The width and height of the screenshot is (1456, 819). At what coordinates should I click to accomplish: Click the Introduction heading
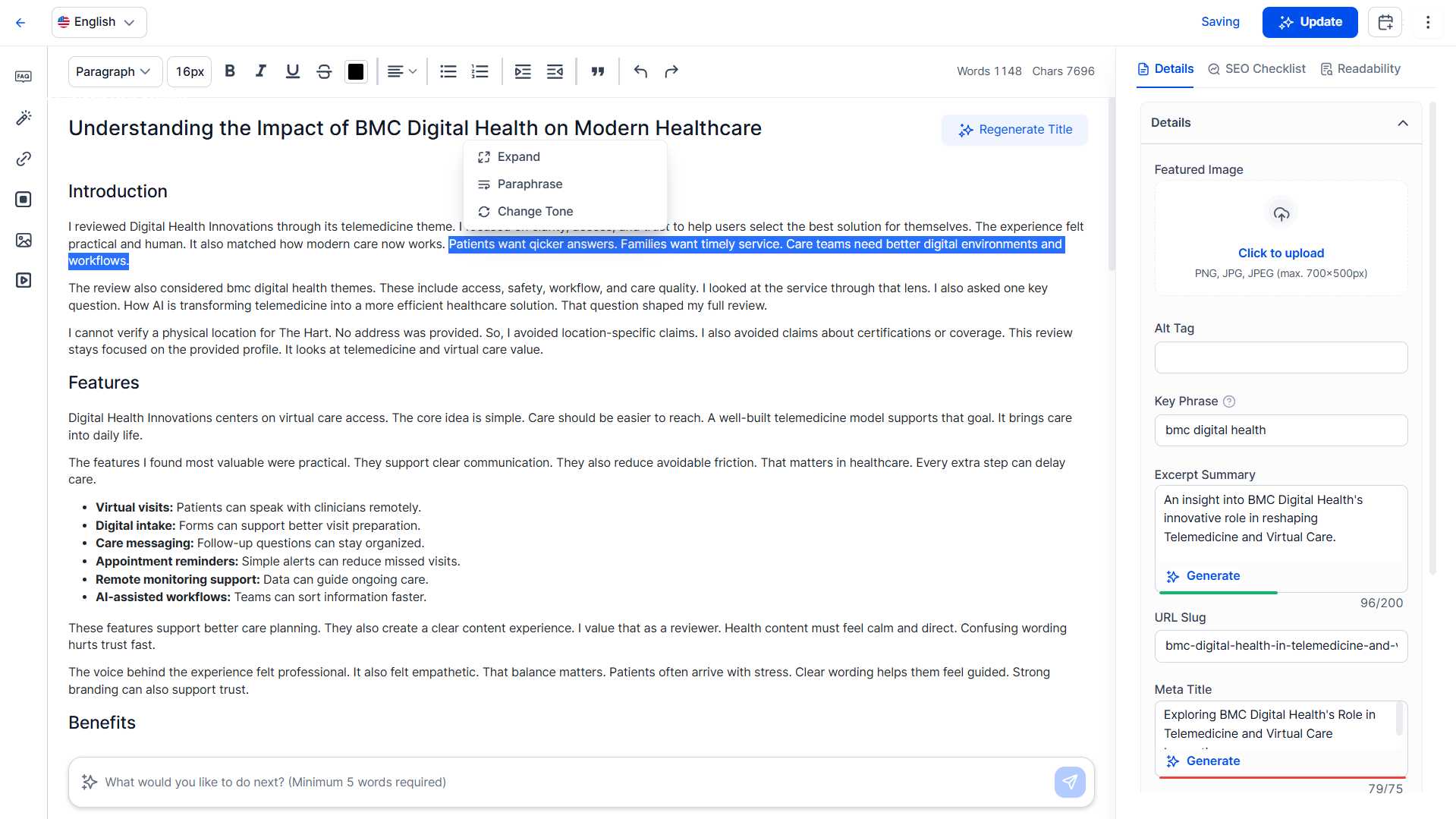click(118, 191)
